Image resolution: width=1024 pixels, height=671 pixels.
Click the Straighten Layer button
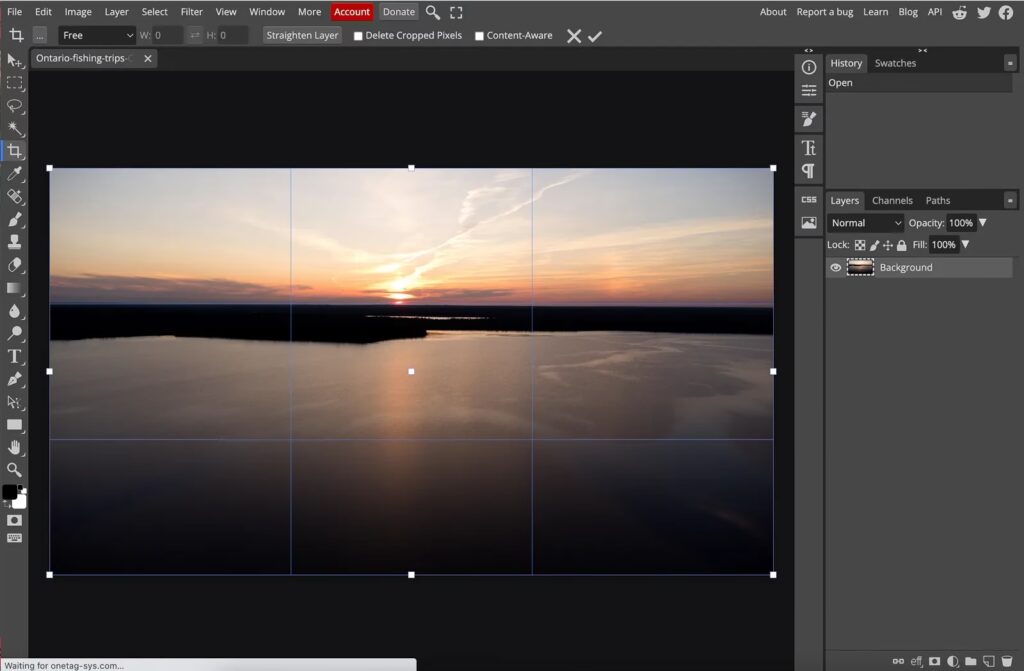click(x=302, y=36)
